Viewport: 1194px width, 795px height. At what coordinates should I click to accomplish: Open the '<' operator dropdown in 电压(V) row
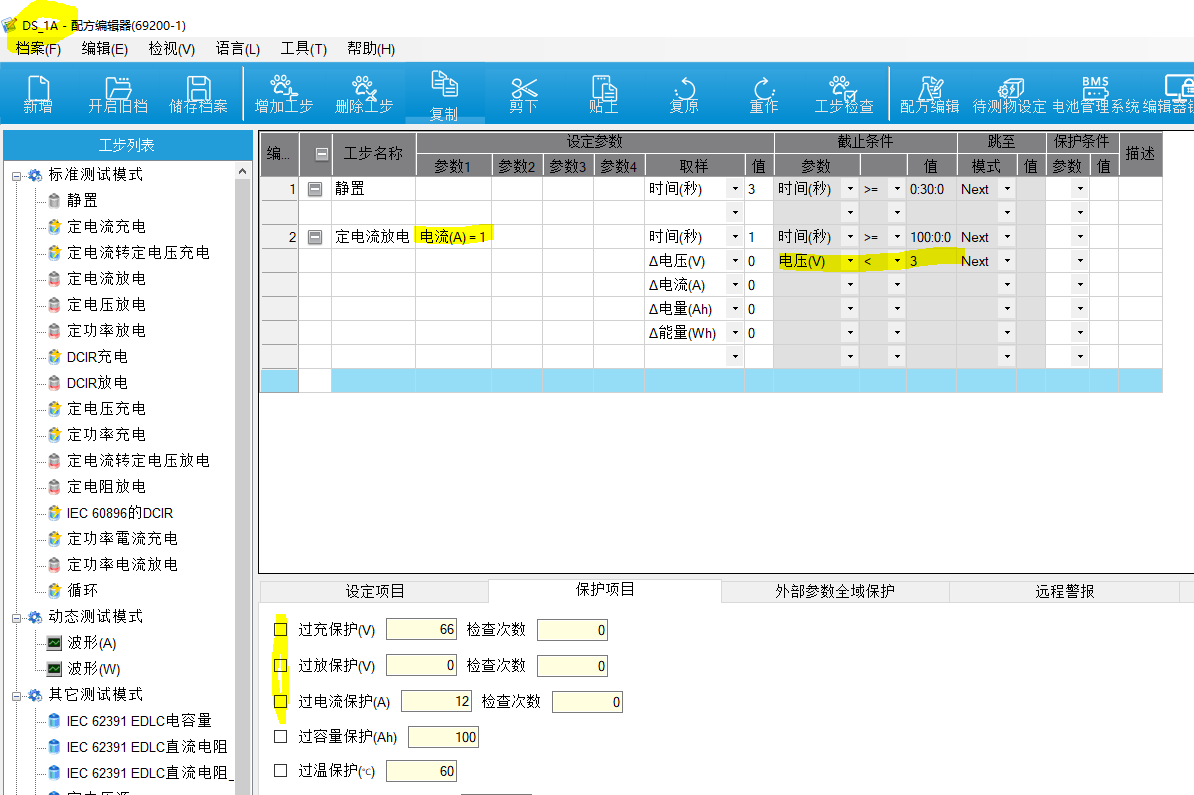coord(897,261)
